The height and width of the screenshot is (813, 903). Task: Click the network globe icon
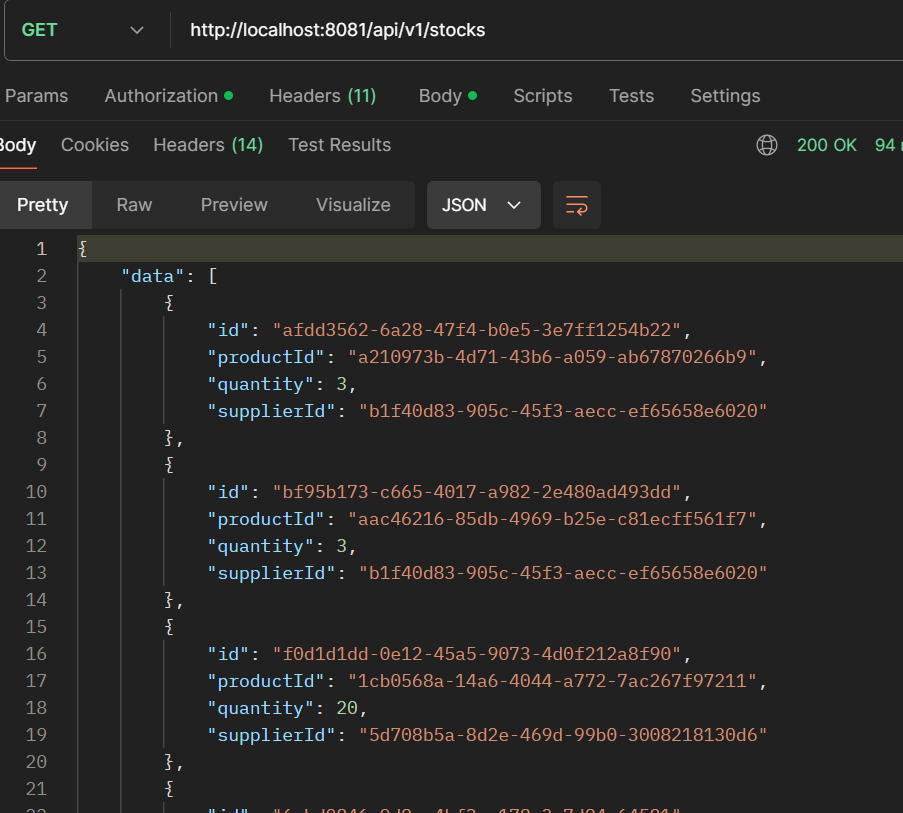pyautogui.click(x=767, y=145)
